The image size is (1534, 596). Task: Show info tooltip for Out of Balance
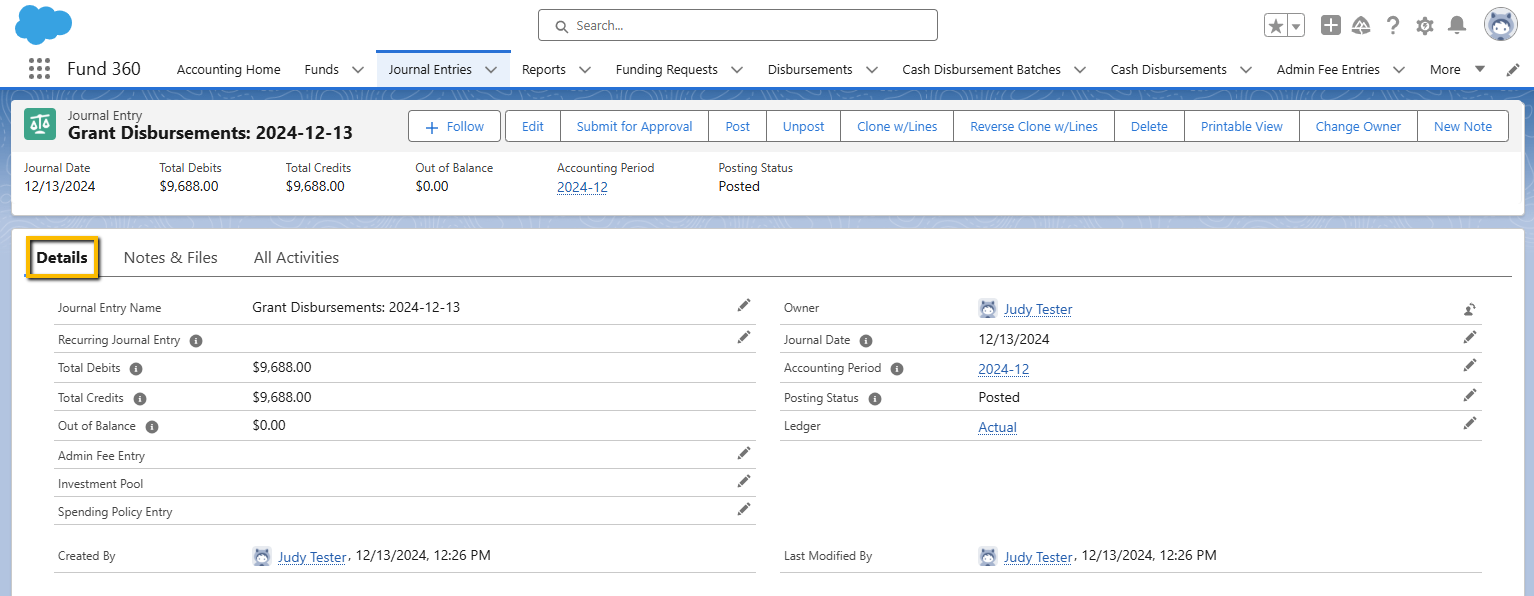152,427
